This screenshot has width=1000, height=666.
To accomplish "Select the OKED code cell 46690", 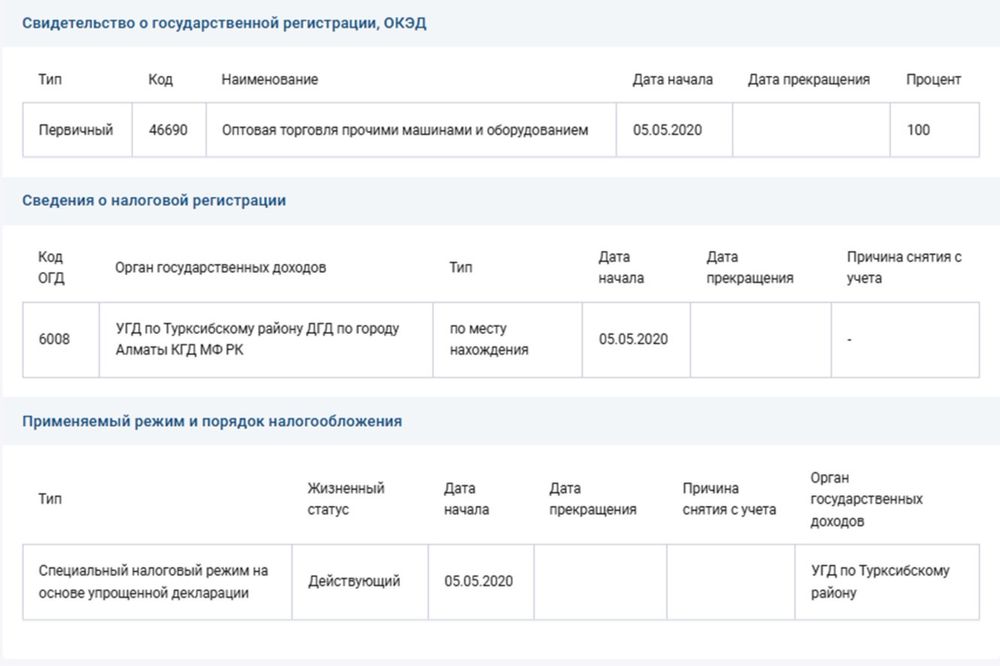I will [169, 130].
